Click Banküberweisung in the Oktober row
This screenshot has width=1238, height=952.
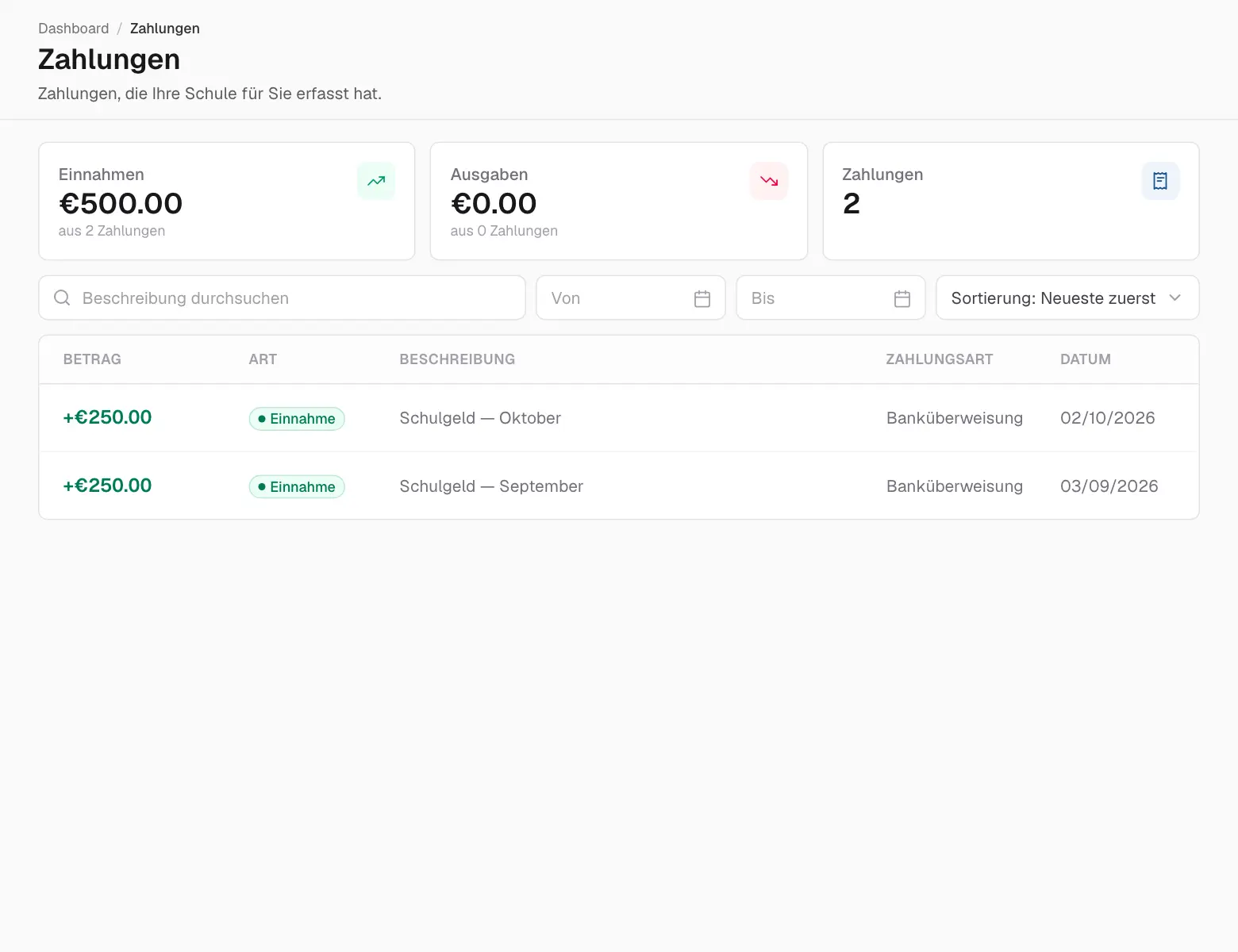(x=955, y=418)
